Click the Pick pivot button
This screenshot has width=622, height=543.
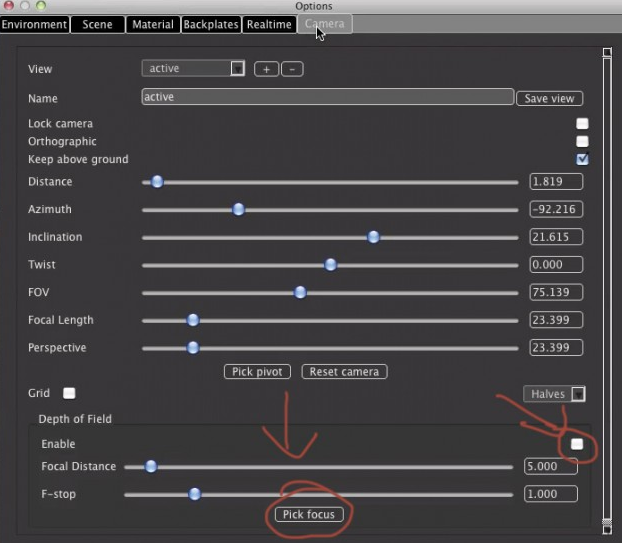click(x=257, y=372)
